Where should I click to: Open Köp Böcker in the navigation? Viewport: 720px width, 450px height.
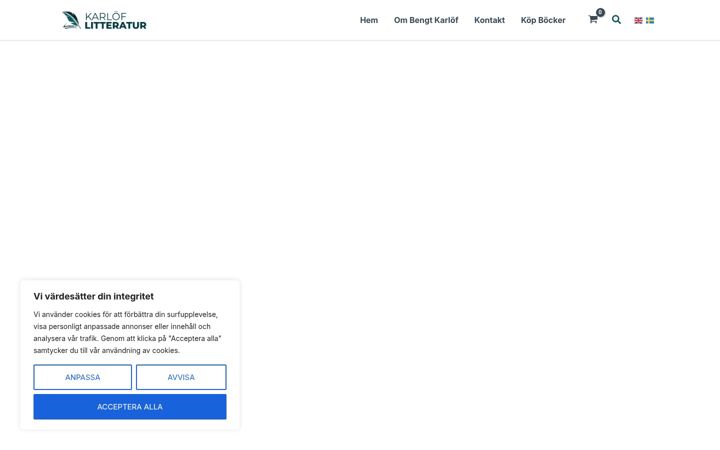pyautogui.click(x=543, y=20)
